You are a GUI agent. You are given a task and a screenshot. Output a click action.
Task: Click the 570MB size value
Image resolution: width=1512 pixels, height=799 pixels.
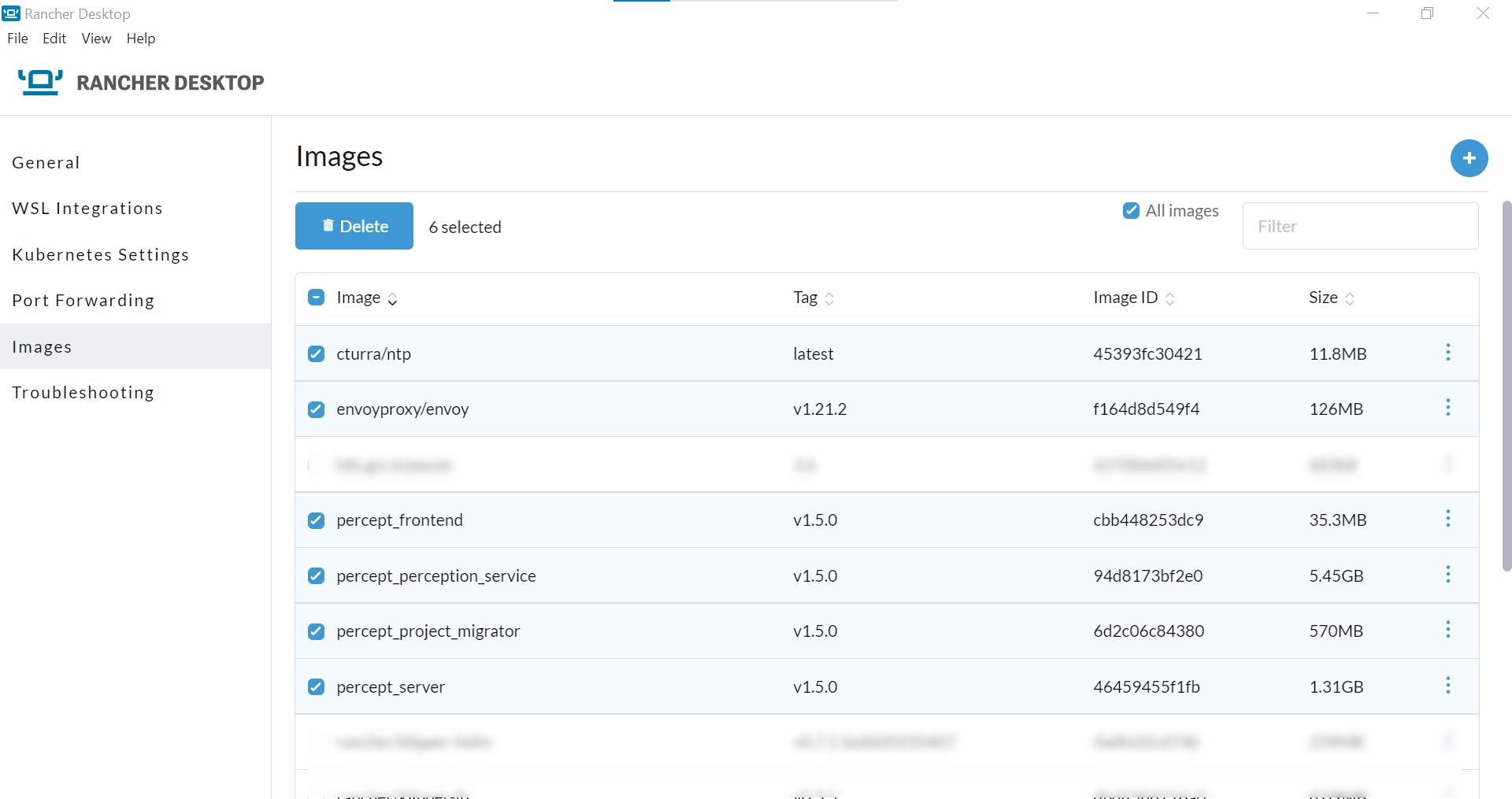[1336, 631]
